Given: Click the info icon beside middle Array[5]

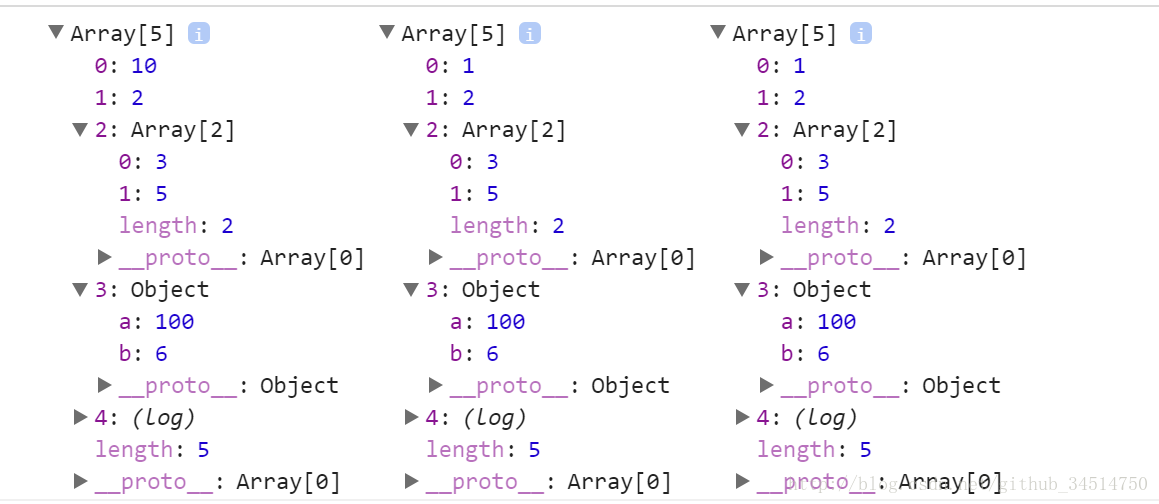Looking at the screenshot, I should 530,33.
